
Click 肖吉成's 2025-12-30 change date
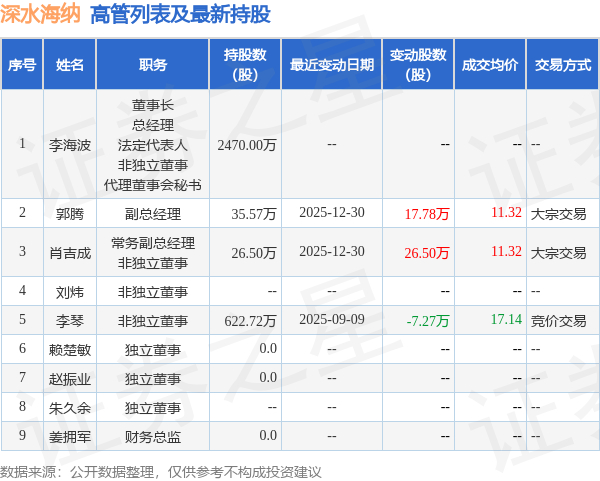tap(332, 251)
